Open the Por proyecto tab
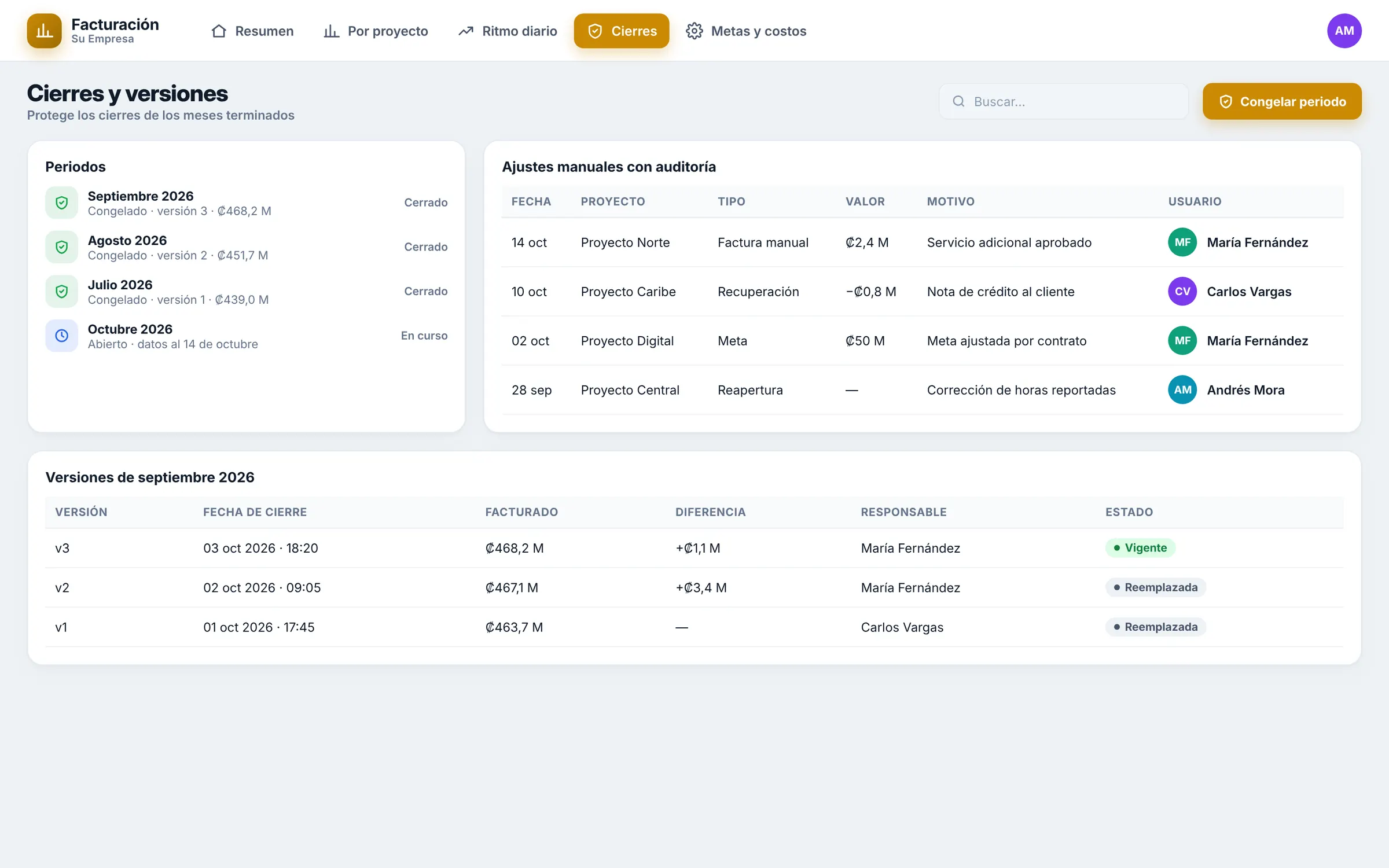 point(376,31)
